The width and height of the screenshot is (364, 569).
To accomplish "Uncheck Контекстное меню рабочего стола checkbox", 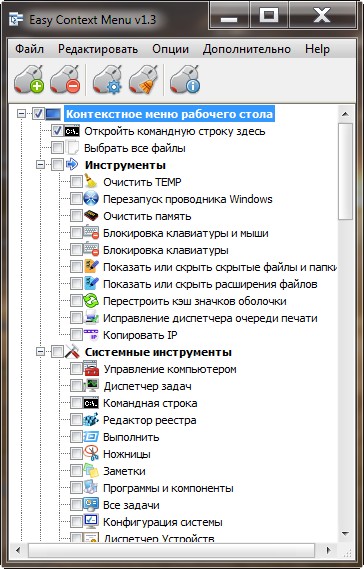I will pos(38,114).
